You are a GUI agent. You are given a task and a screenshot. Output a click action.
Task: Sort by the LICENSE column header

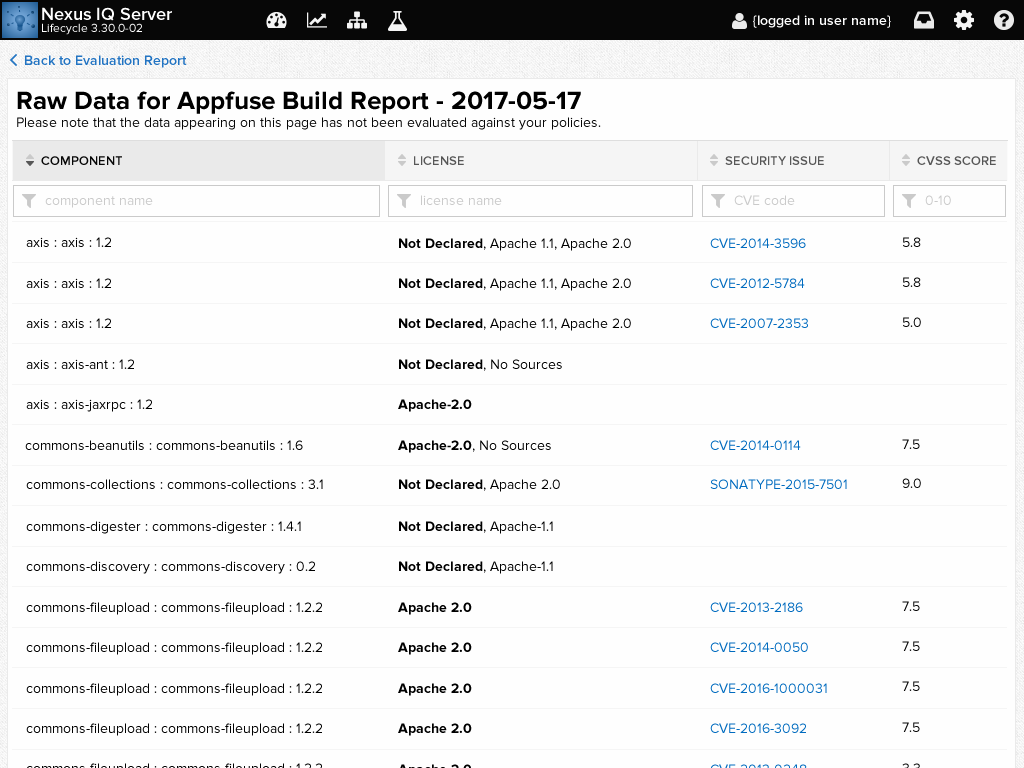438,161
